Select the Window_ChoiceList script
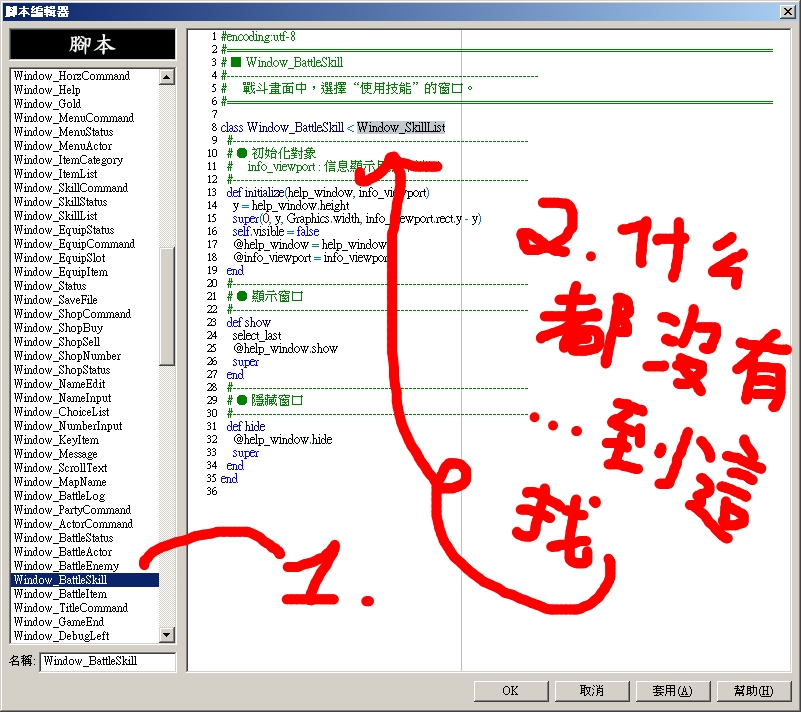801x712 pixels. [x=85, y=412]
